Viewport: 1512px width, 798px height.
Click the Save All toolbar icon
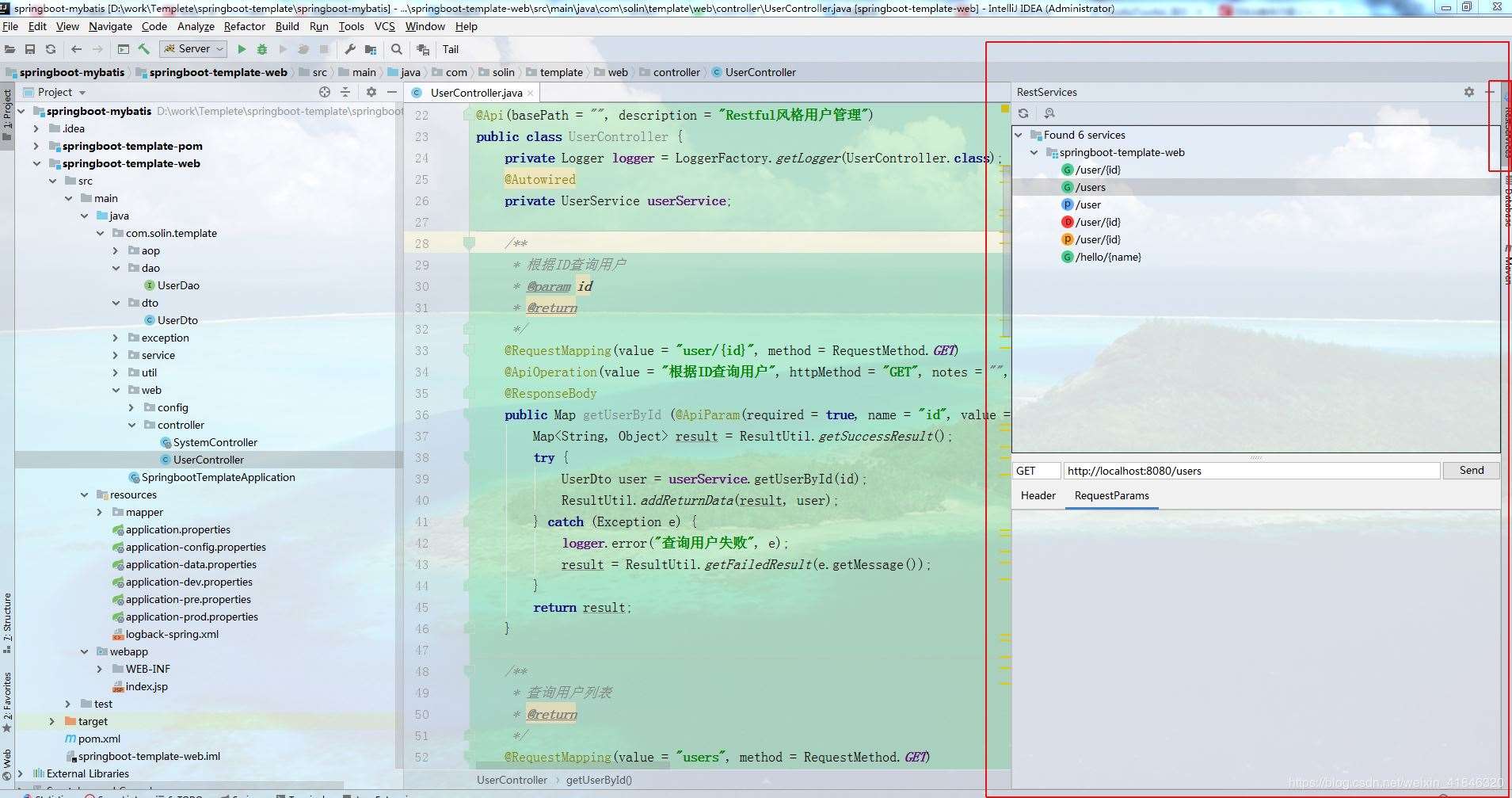[x=30, y=49]
